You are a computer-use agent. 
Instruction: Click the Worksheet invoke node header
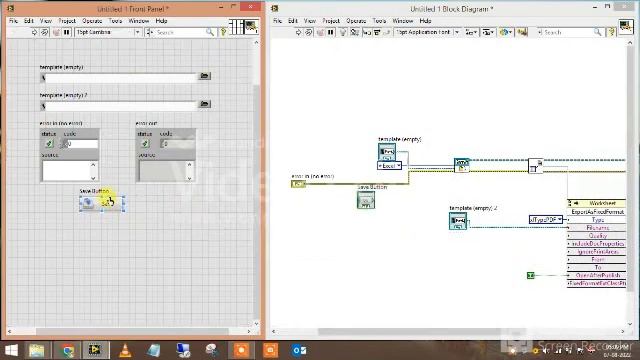[597, 203]
